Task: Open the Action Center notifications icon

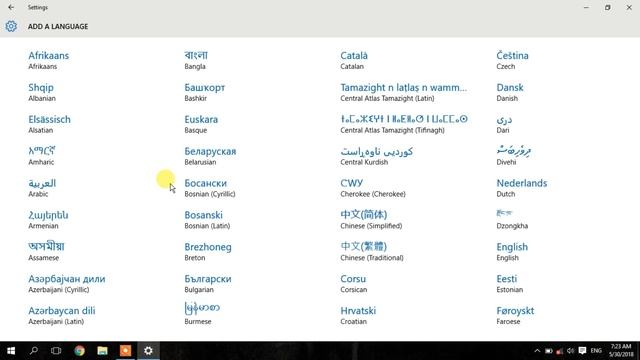Action: point(582,351)
